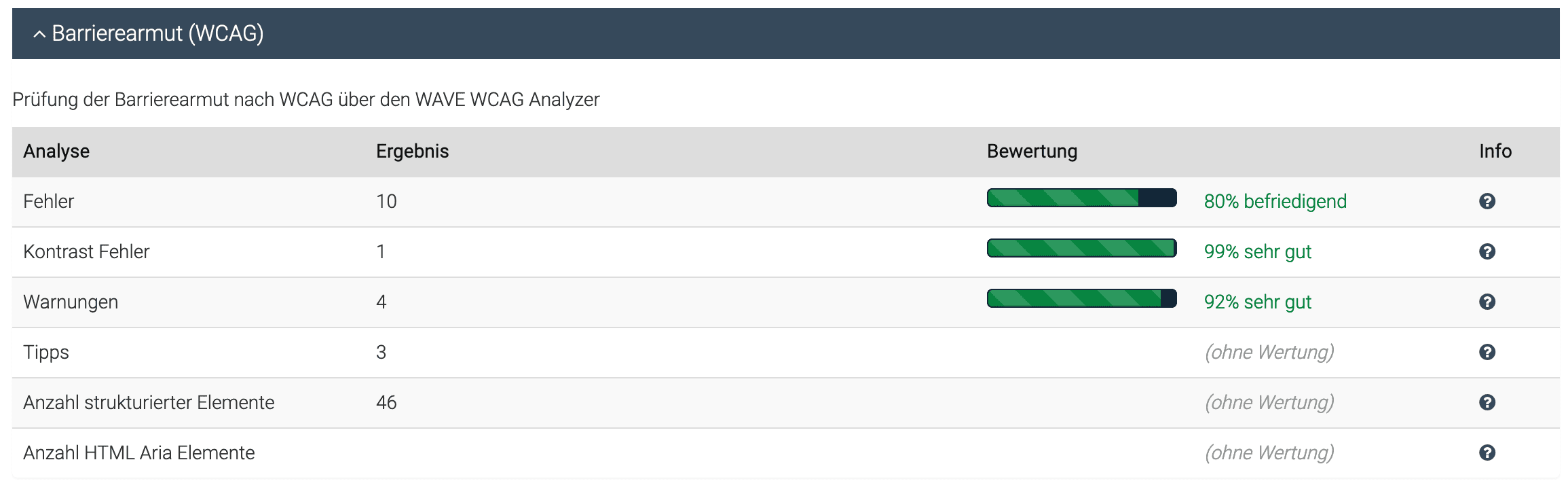This screenshot has height=496, width=1568.
Task: Click the 92% sehr gut rating text
Action: click(x=1257, y=302)
